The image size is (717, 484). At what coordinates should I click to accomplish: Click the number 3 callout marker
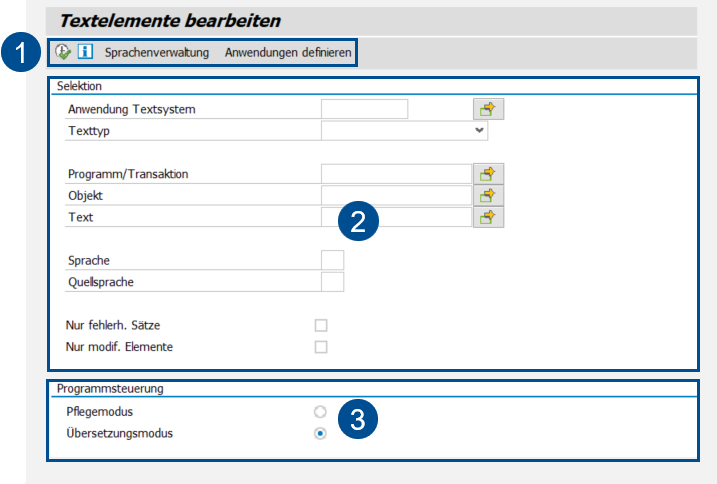coord(357,421)
